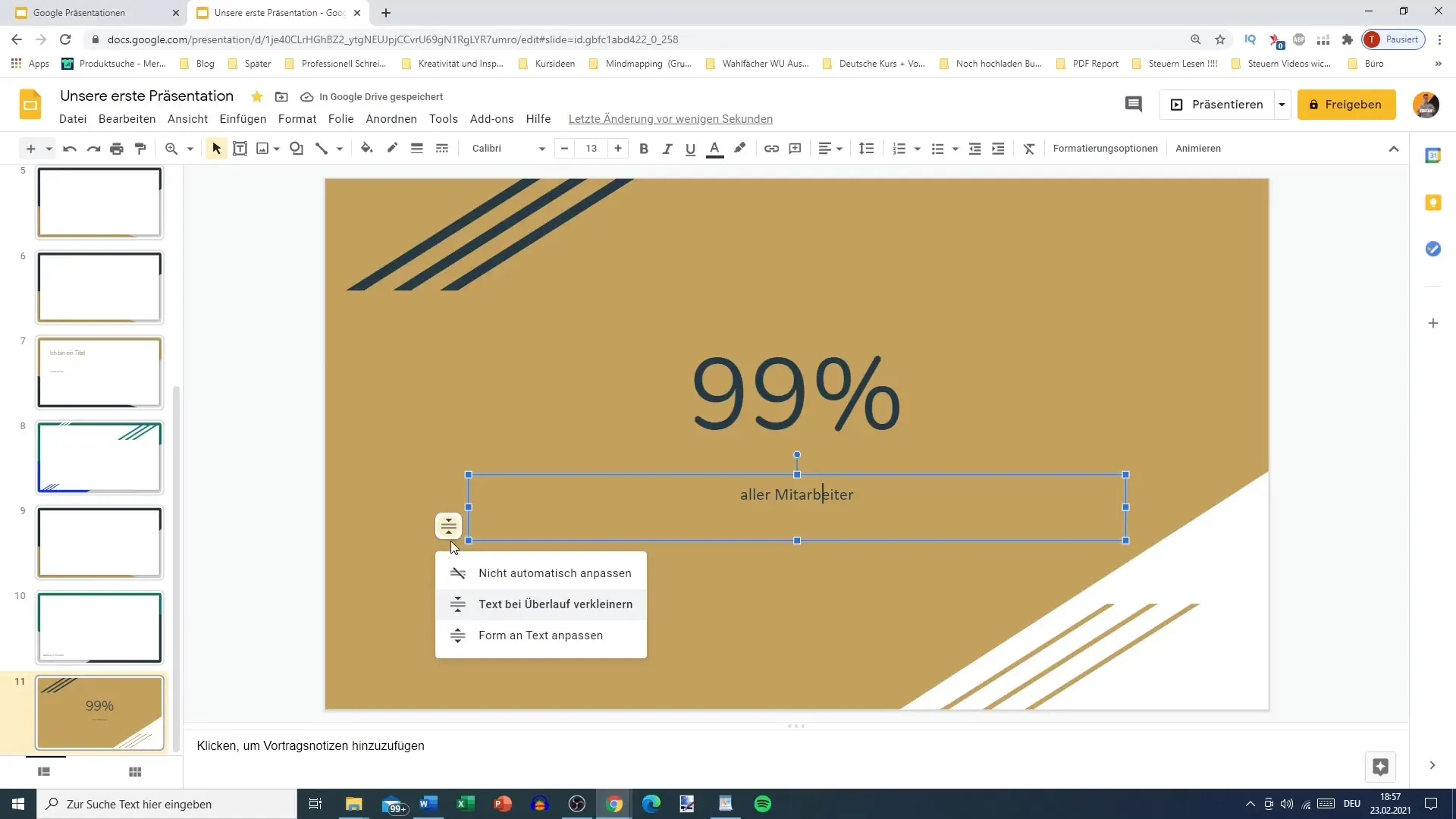Open comment history speech bubble
This screenshot has height=819, width=1456.
[x=1133, y=105]
